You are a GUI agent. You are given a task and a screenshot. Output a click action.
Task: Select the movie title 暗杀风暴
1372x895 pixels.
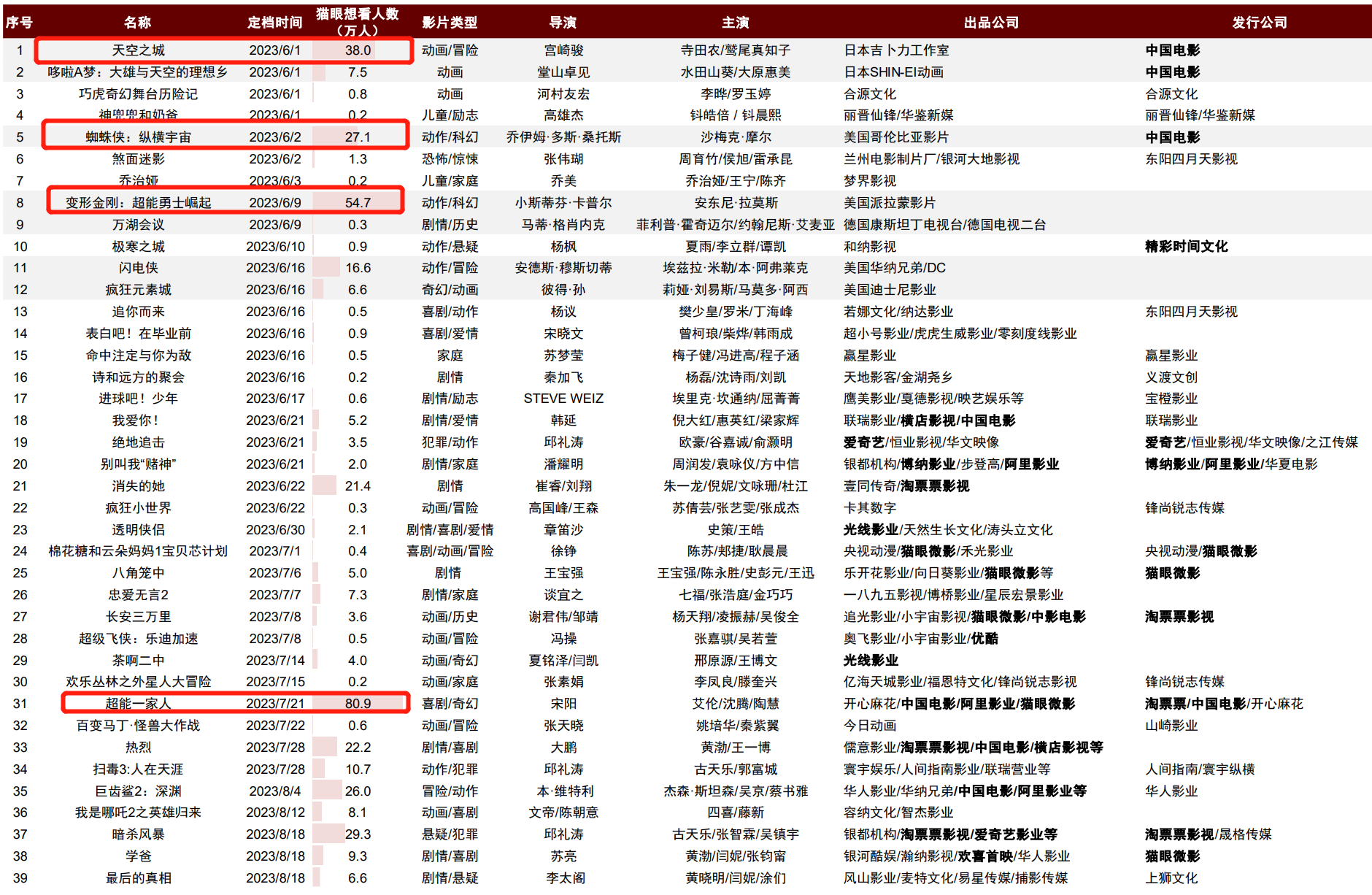click(x=139, y=834)
